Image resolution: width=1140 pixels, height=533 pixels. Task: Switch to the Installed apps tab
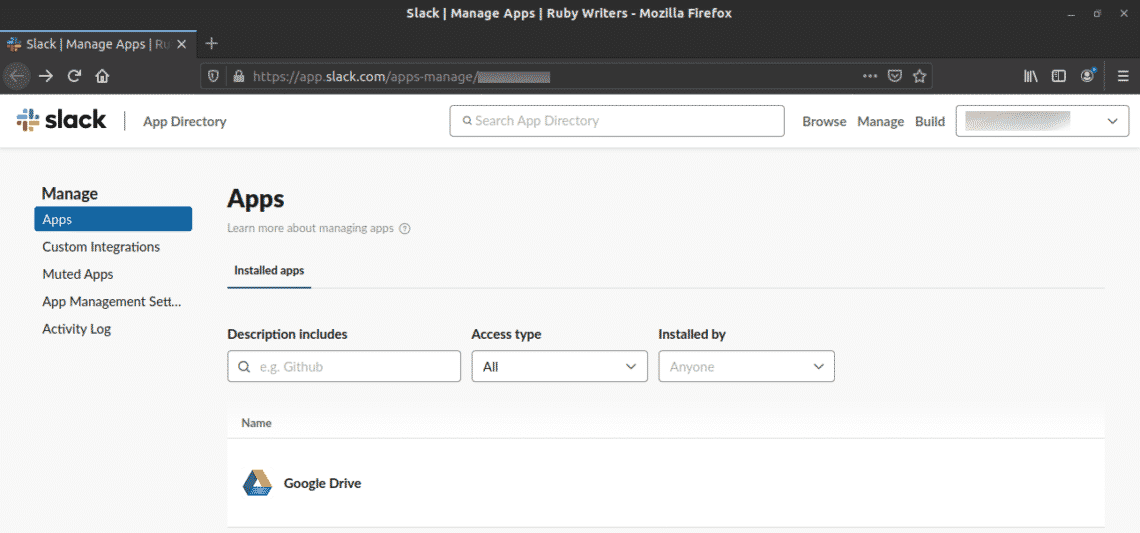pos(269,271)
